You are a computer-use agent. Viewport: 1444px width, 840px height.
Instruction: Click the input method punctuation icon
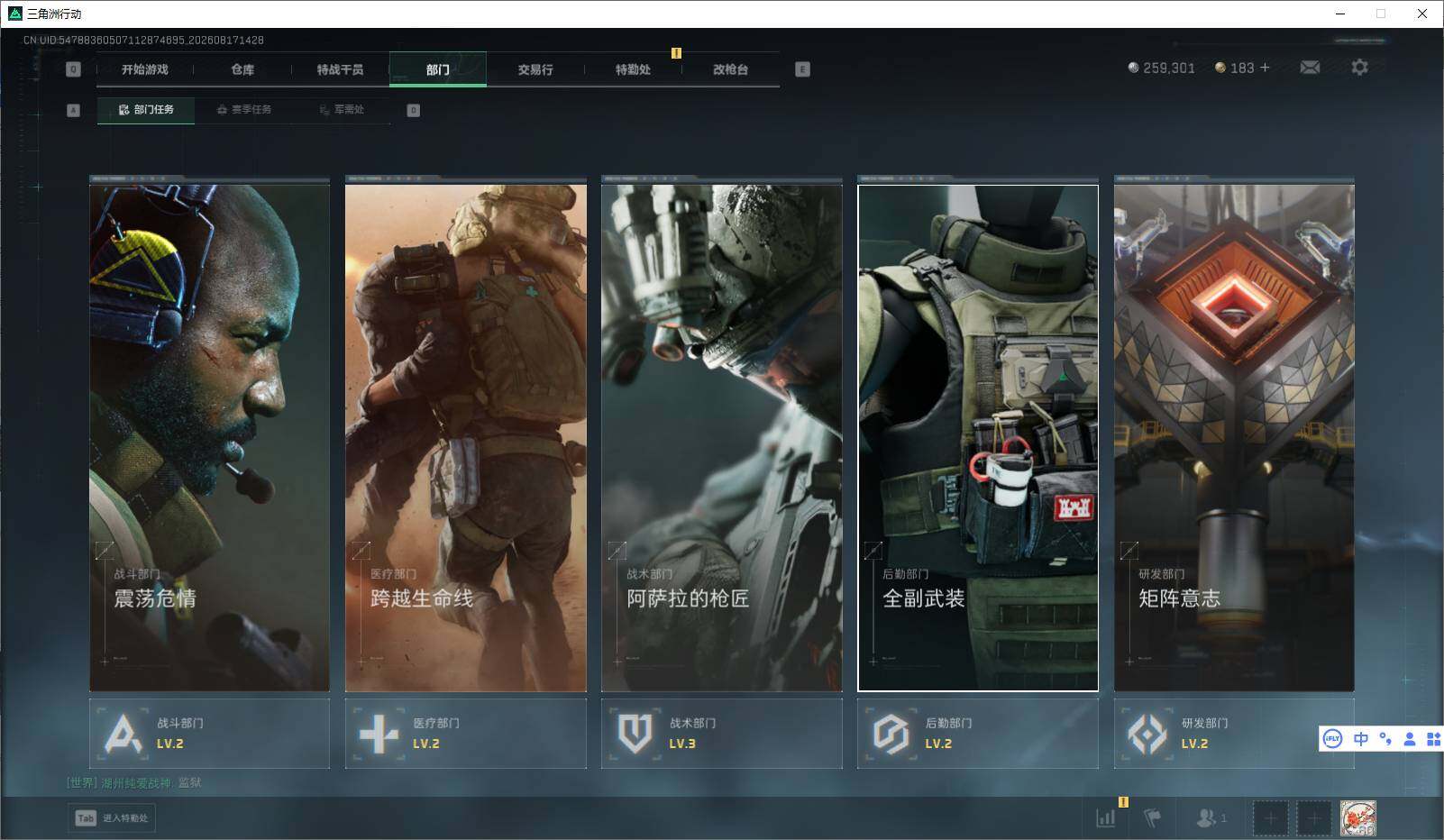1385,739
